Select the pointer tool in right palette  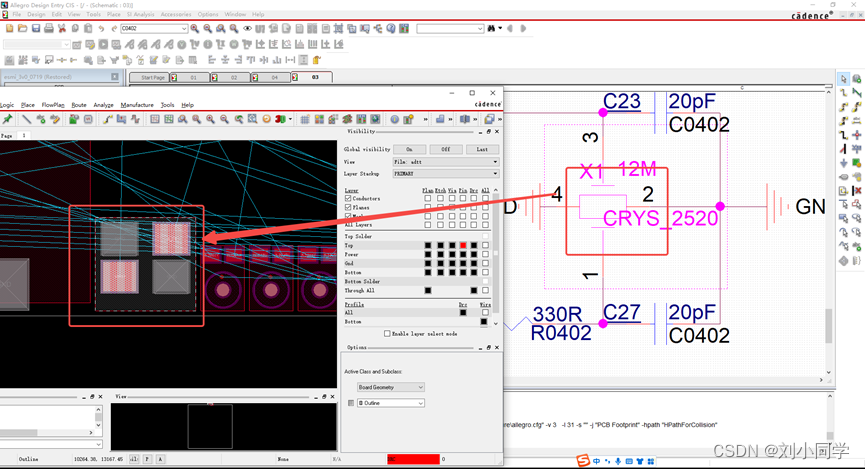[x=844, y=79]
